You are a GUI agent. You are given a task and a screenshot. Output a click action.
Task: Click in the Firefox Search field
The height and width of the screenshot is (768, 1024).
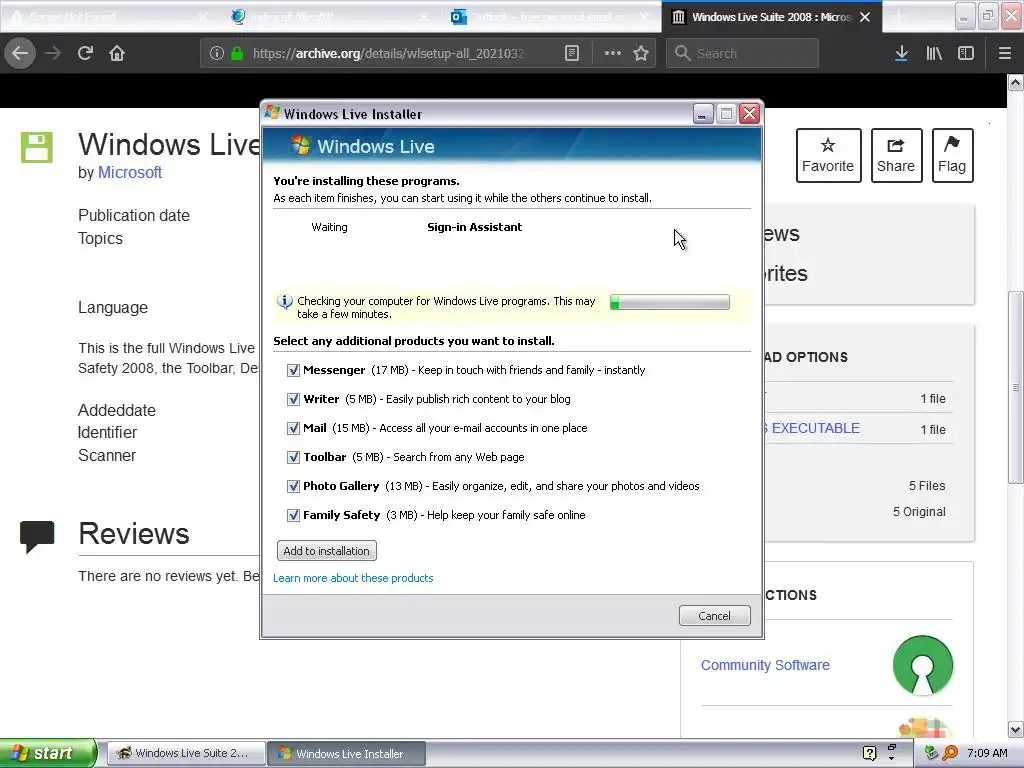742,53
